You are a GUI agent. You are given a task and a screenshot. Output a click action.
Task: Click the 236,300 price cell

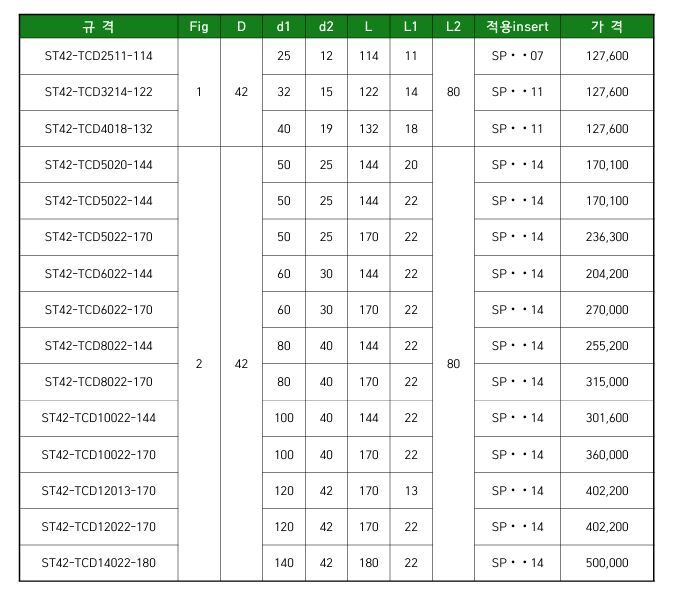click(607, 237)
